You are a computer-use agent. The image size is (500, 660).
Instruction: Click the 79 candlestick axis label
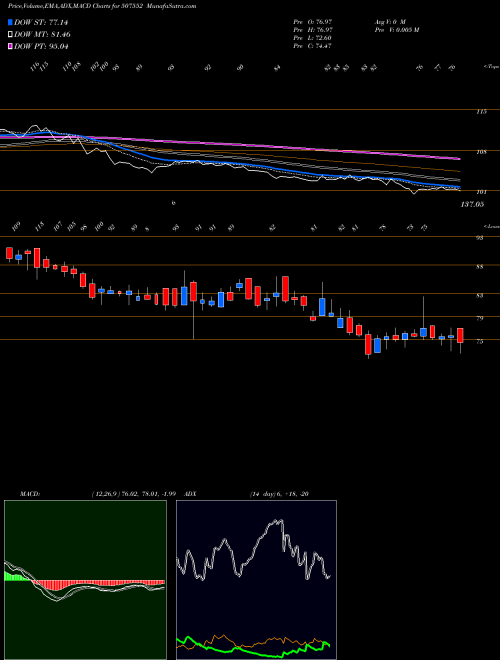click(482, 318)
